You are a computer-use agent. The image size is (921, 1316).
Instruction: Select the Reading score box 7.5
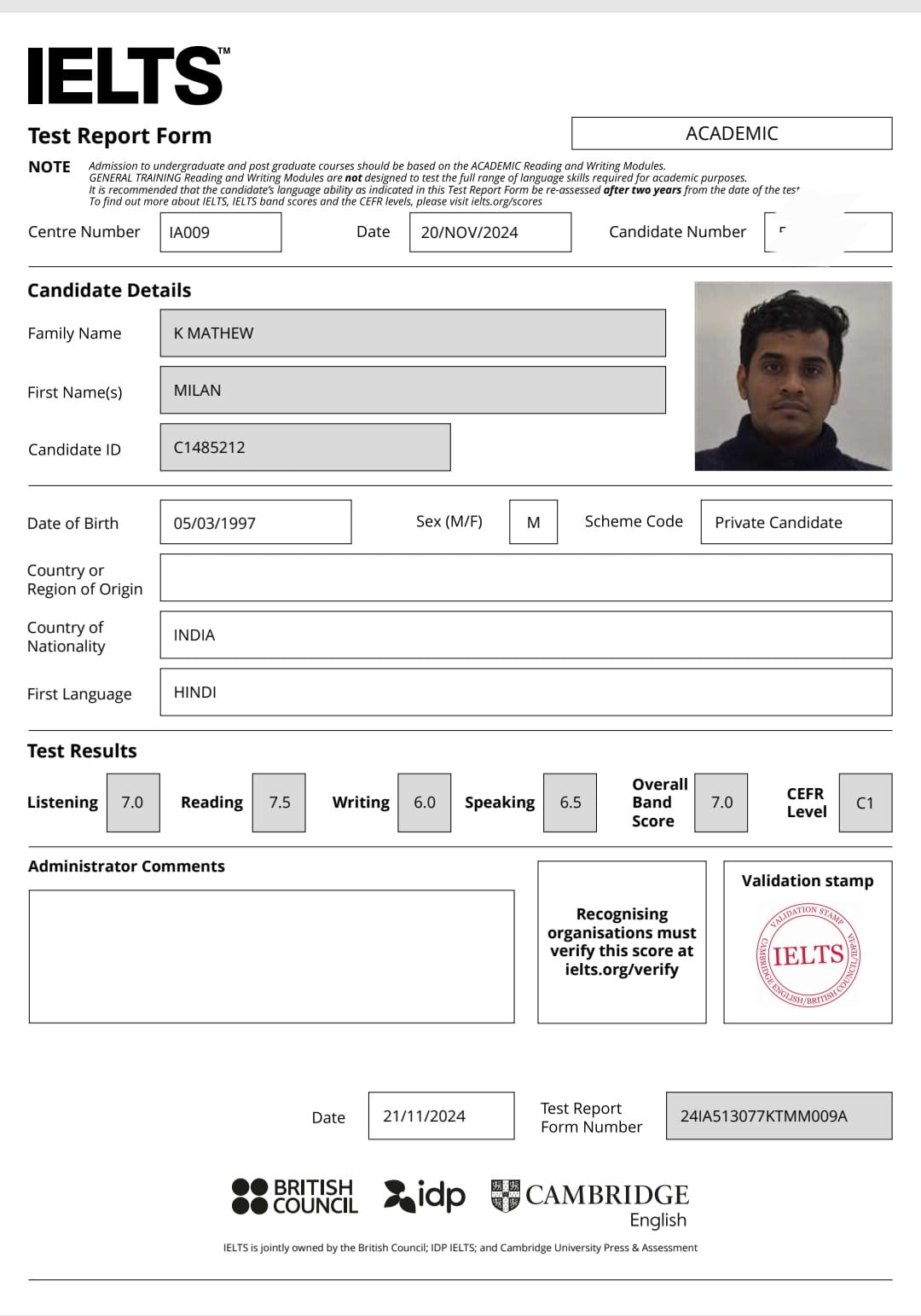coord(279,803)
